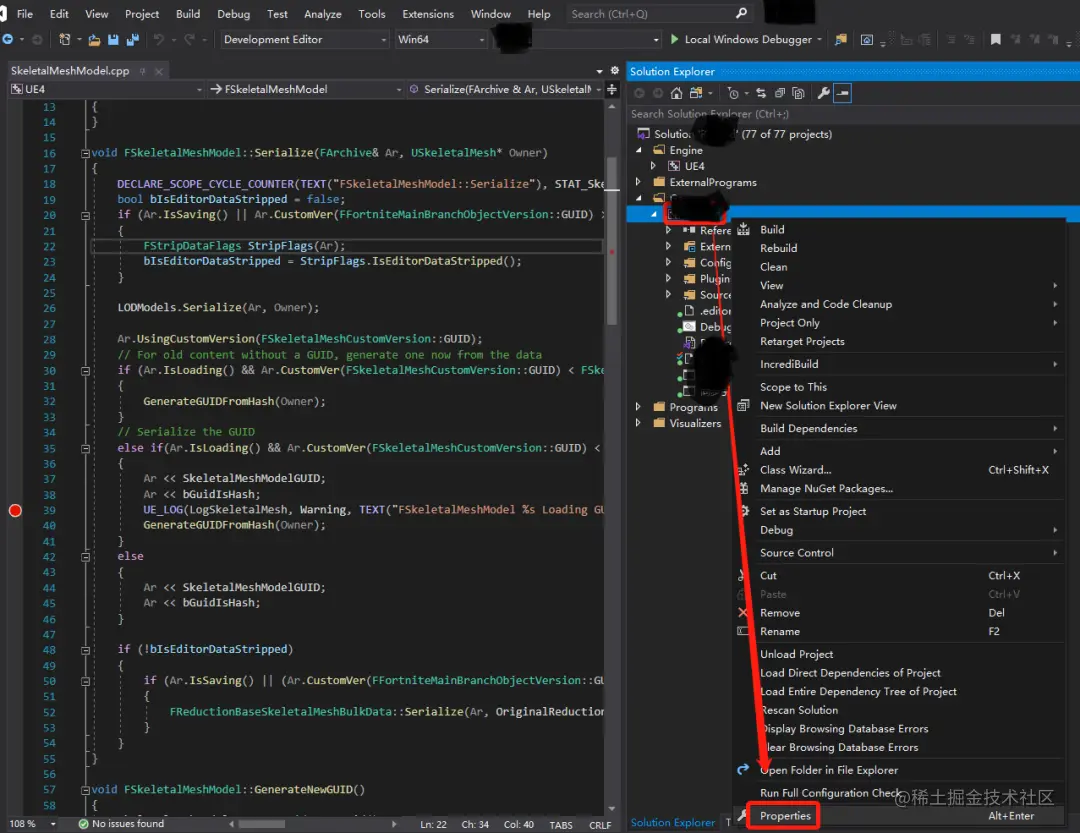The height and width of the screenshot is (833, 1080).
Task: Open the Build menu
Action: [187, 14]
